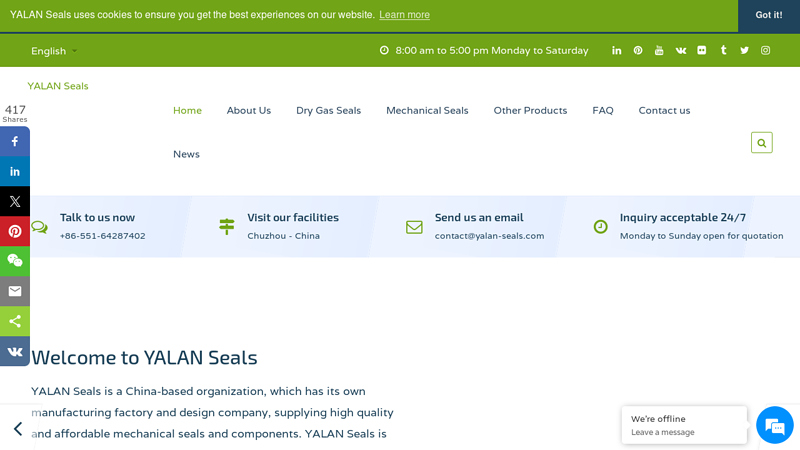Image resolution: width=800 pixels, height=450 pixels.
Task: Click the left arrow at page bottom
Action: point(18,429)
